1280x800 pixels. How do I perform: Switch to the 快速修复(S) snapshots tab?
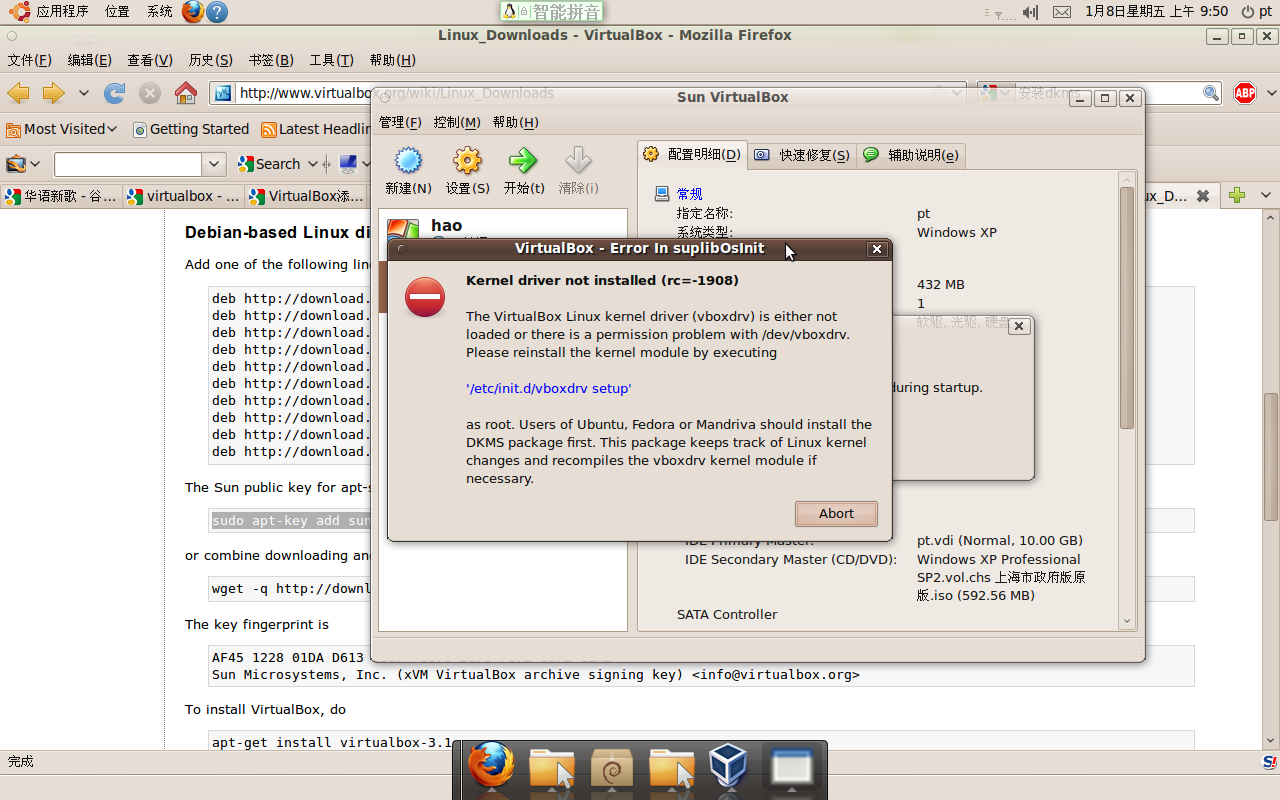pos(801,155)
